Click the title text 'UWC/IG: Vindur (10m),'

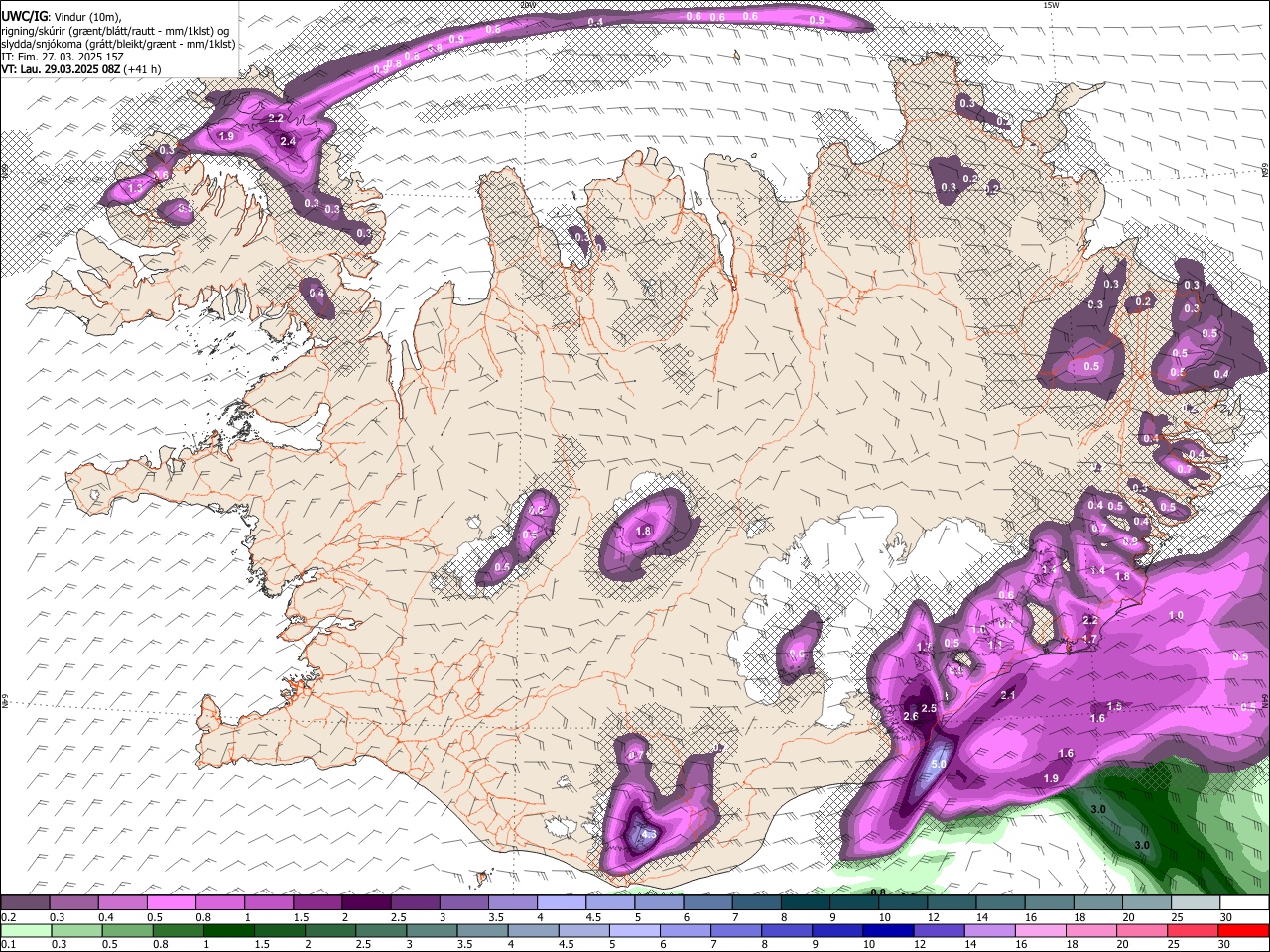[x=62, y=17]
